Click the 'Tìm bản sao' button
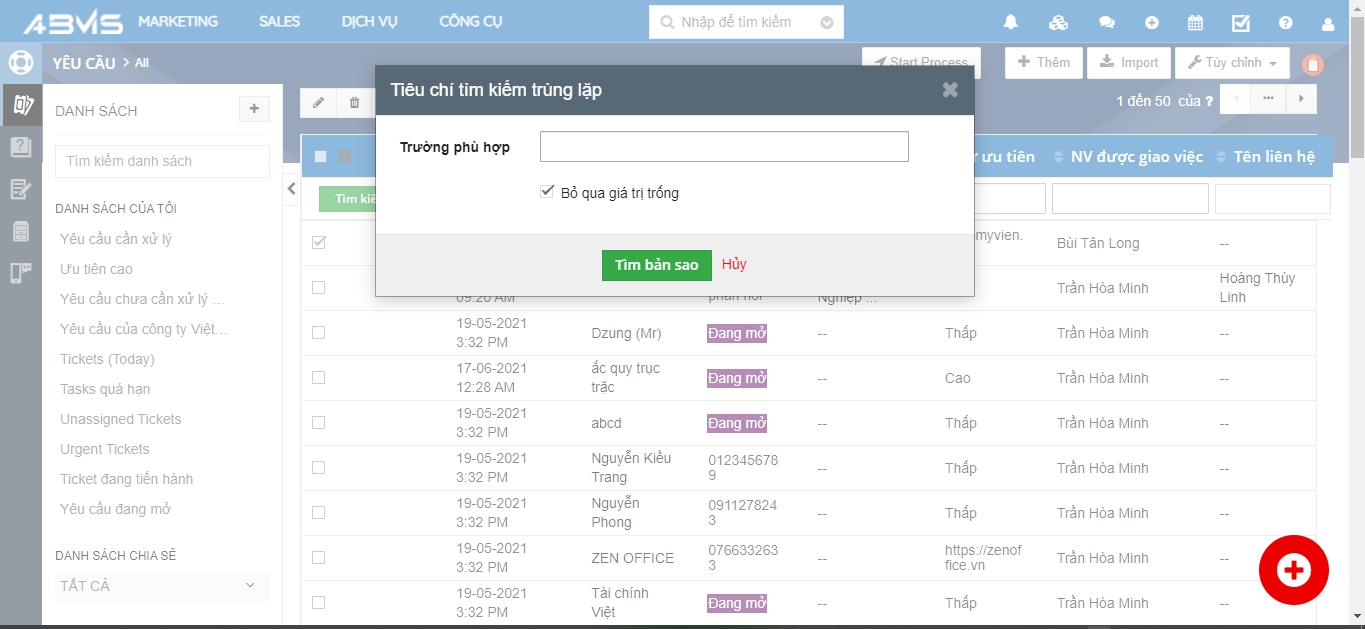 click(x=656, y=265)
